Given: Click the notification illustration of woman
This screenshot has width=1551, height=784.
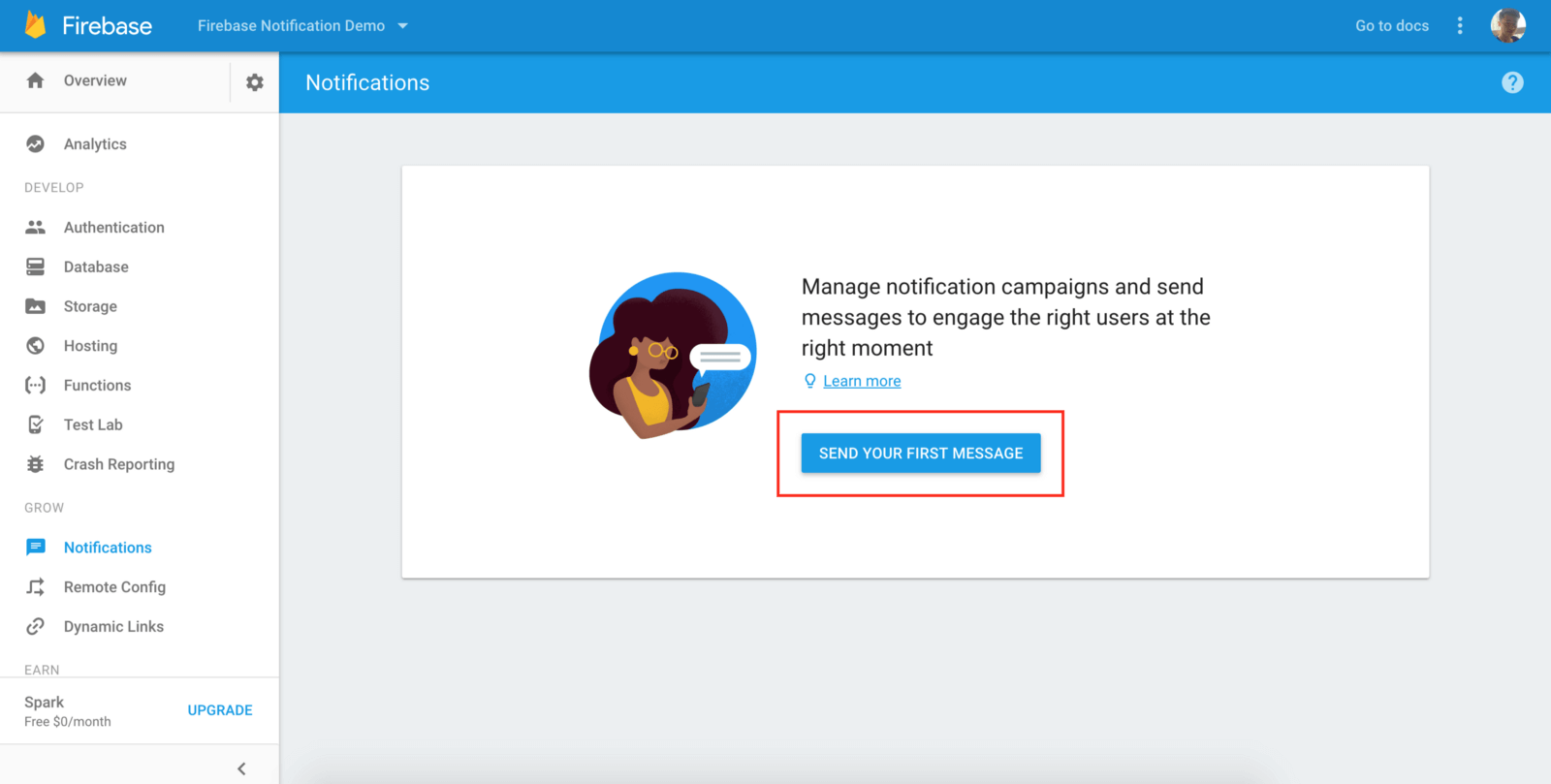Looking at the screenshot, I should pos(673,355).
